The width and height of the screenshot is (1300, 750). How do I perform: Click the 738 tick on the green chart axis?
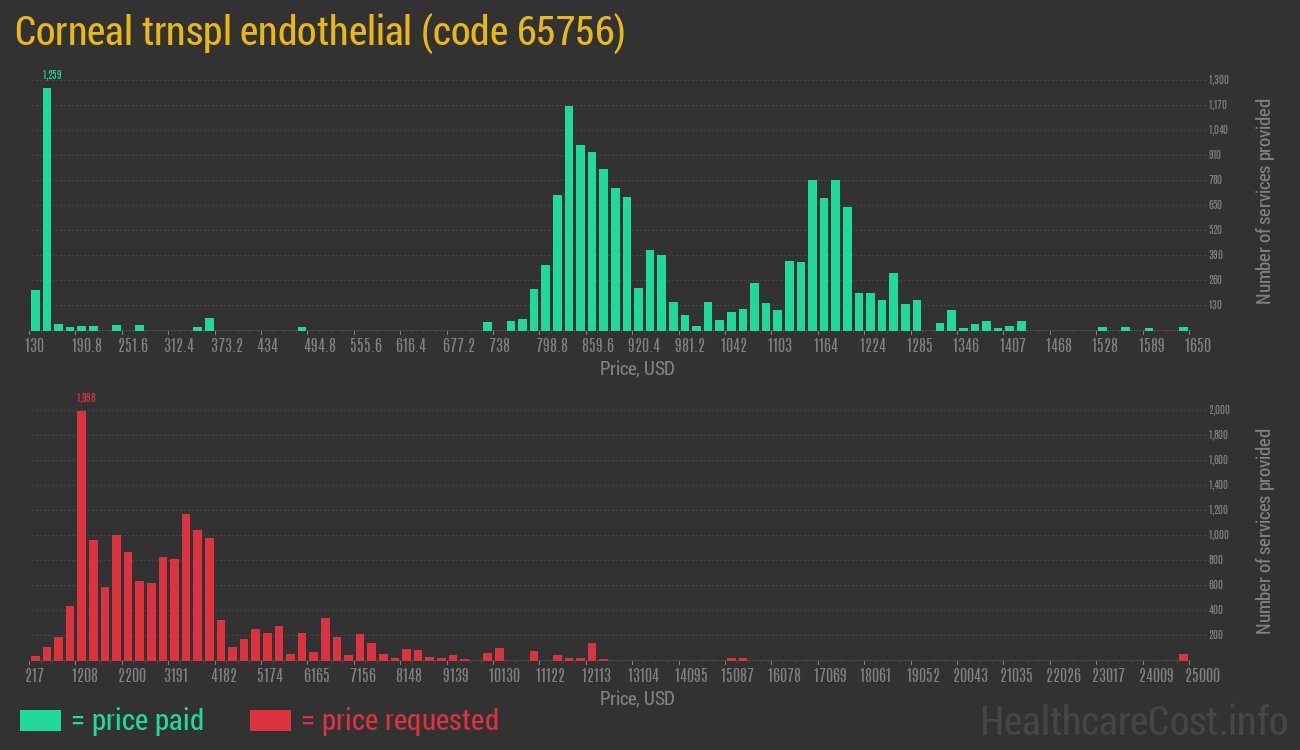coord(499,346)
